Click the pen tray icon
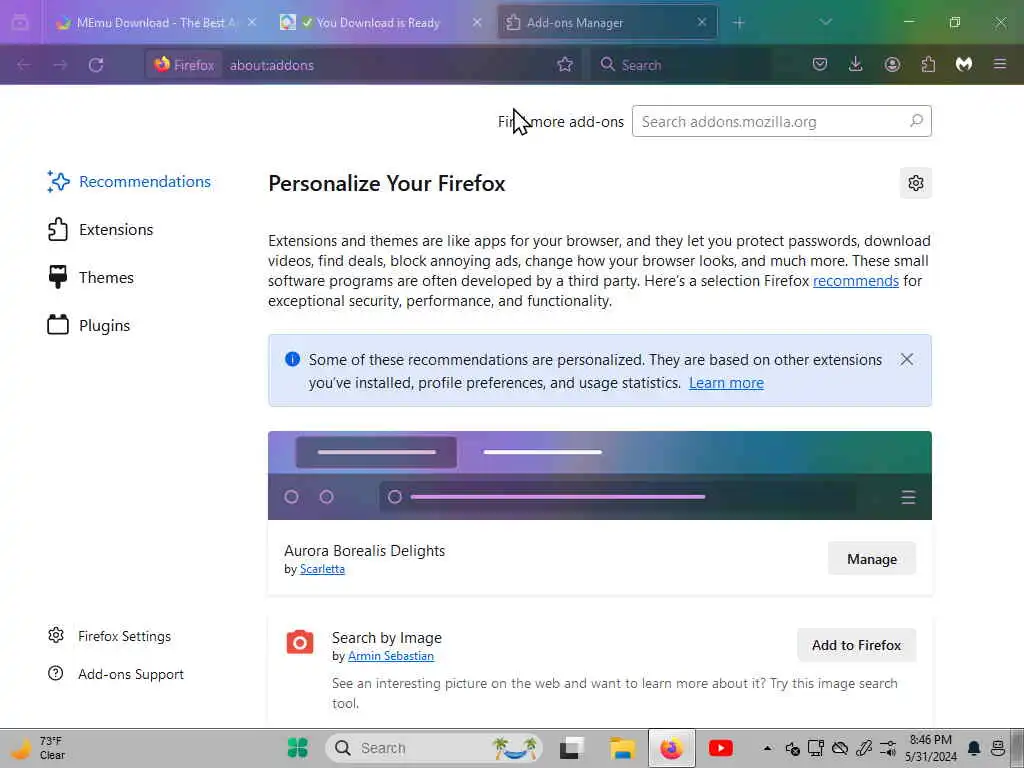This screenshot has width=1024, height=768. (x=864, y=748)
